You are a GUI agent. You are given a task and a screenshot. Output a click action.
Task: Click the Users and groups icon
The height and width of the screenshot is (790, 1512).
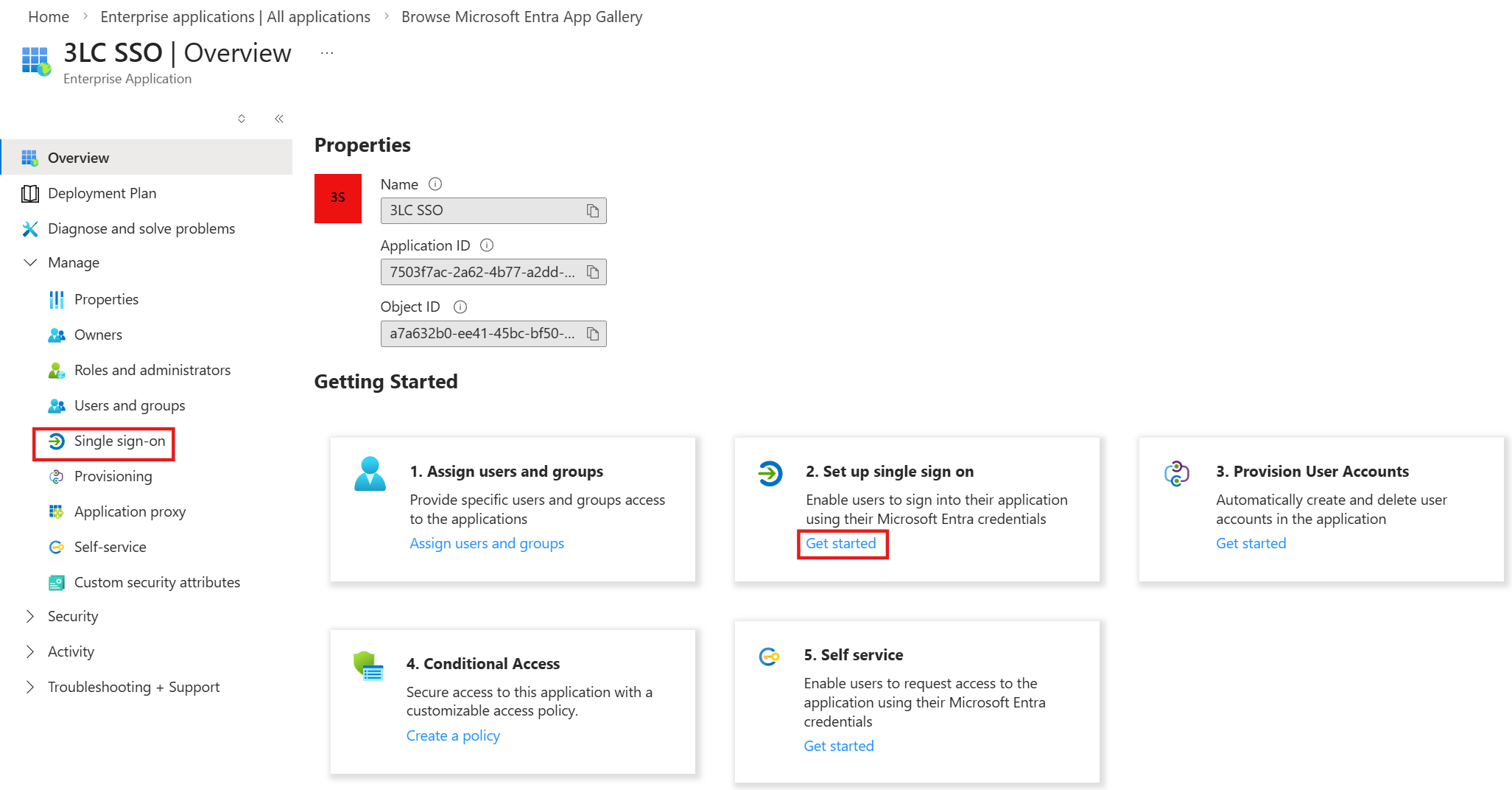(57, 405)
